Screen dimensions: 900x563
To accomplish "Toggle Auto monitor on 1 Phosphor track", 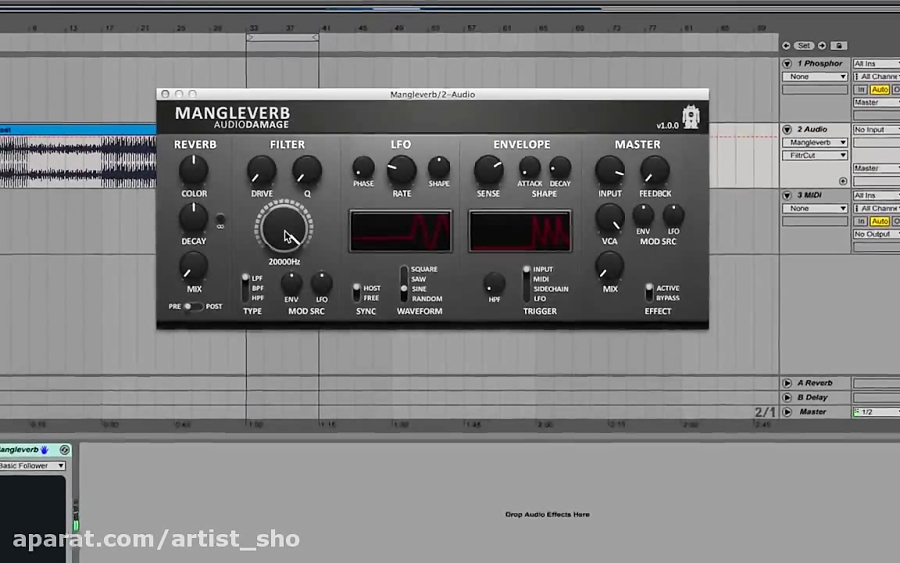I will (879, 90).
